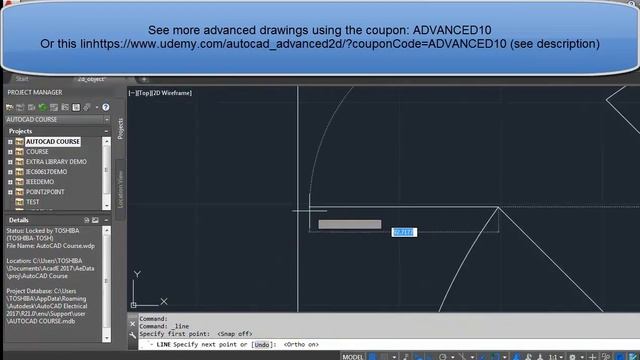
Task: Click the first icon in the Details header
Action: 87,220
